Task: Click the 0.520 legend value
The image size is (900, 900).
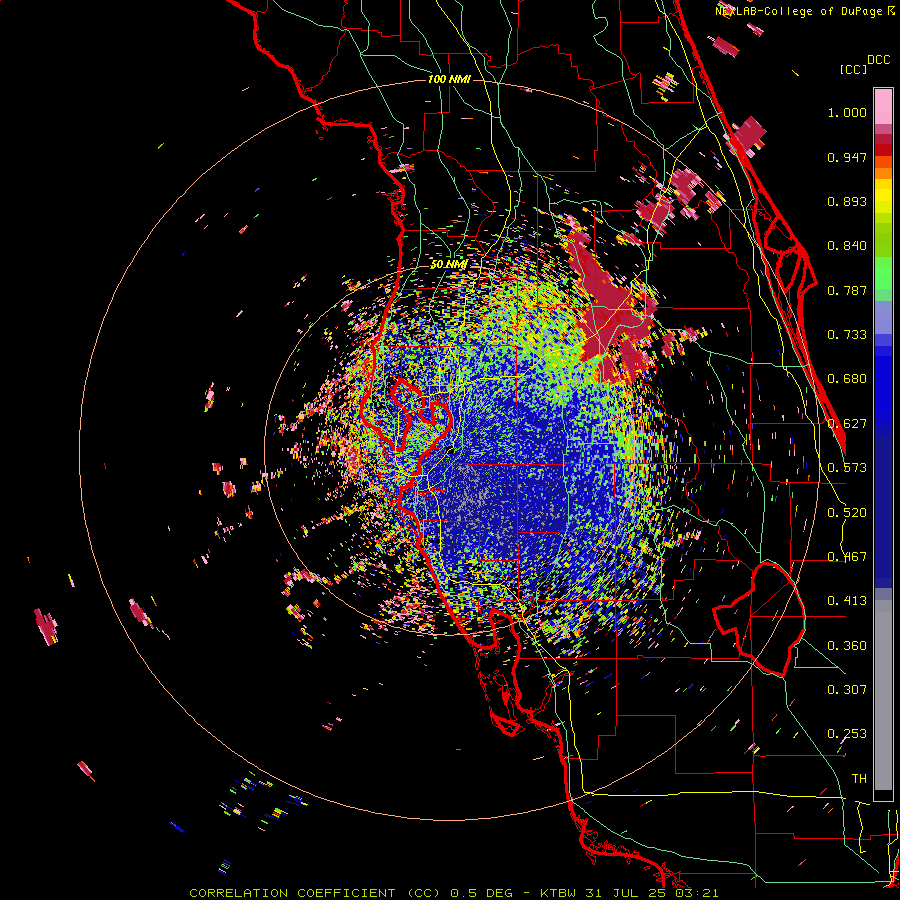Action: coord(847,513)
